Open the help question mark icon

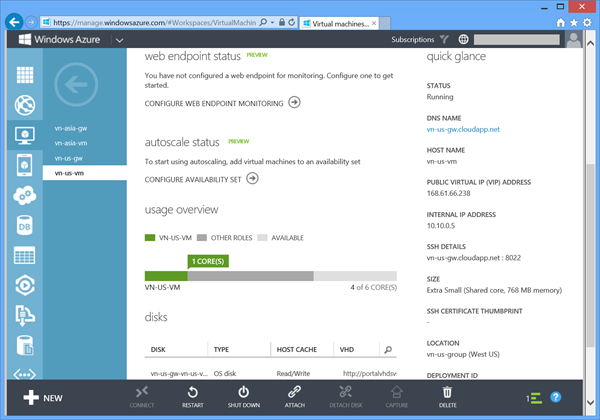[556, 397]
